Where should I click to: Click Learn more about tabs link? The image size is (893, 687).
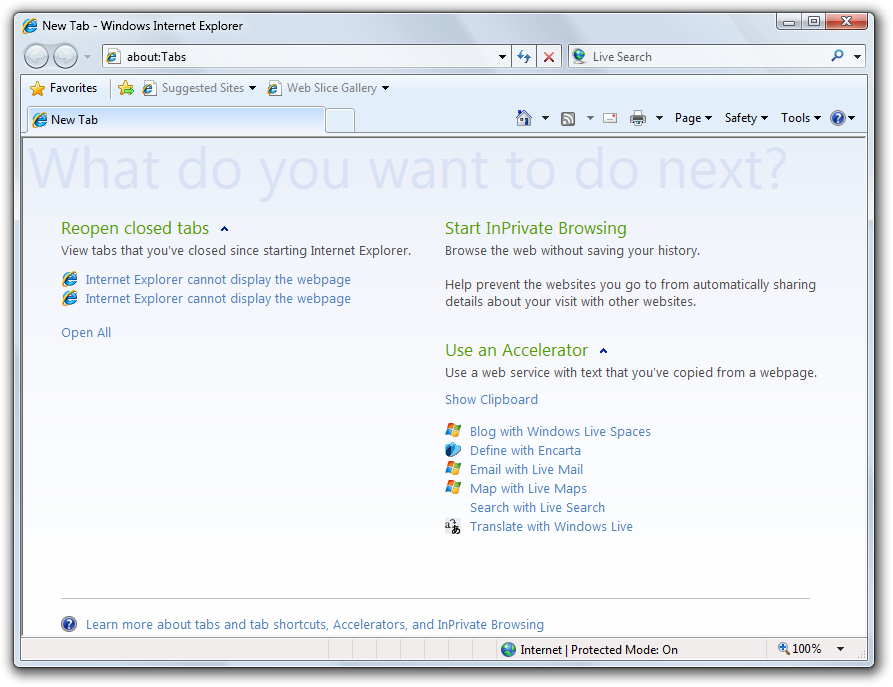(314, 624)
